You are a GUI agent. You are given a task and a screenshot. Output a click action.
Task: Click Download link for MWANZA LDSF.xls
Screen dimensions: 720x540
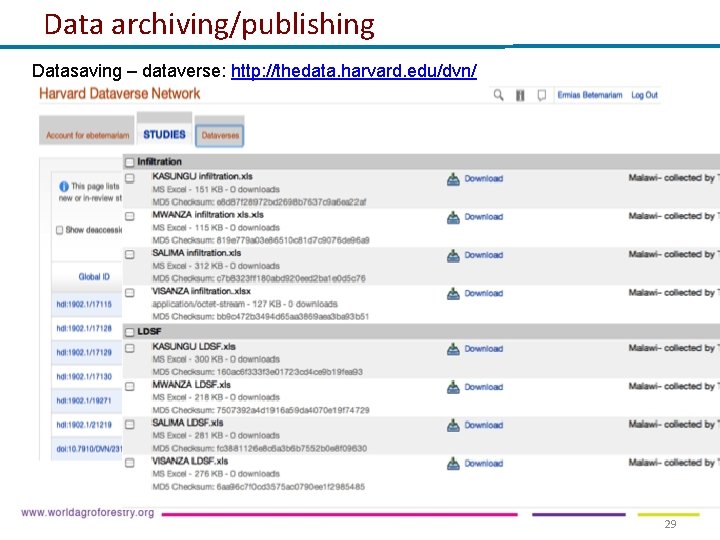pyautogui.click(x=484, y=387)
